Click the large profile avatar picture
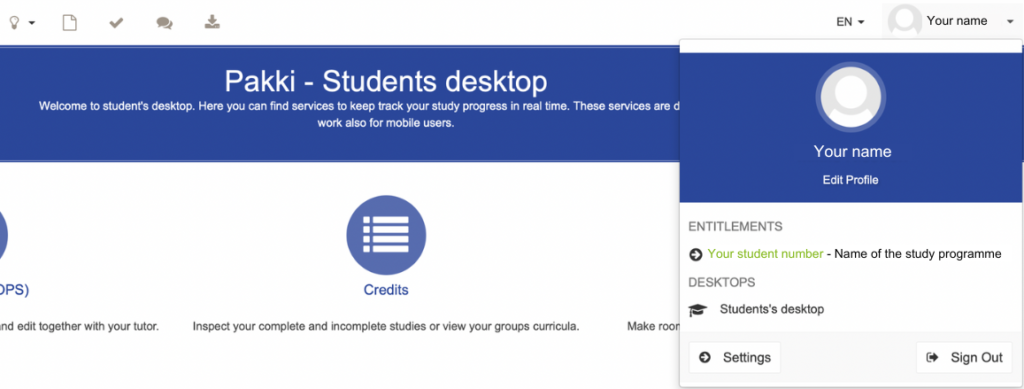1024x389 pixels. [x=851, y=98]
